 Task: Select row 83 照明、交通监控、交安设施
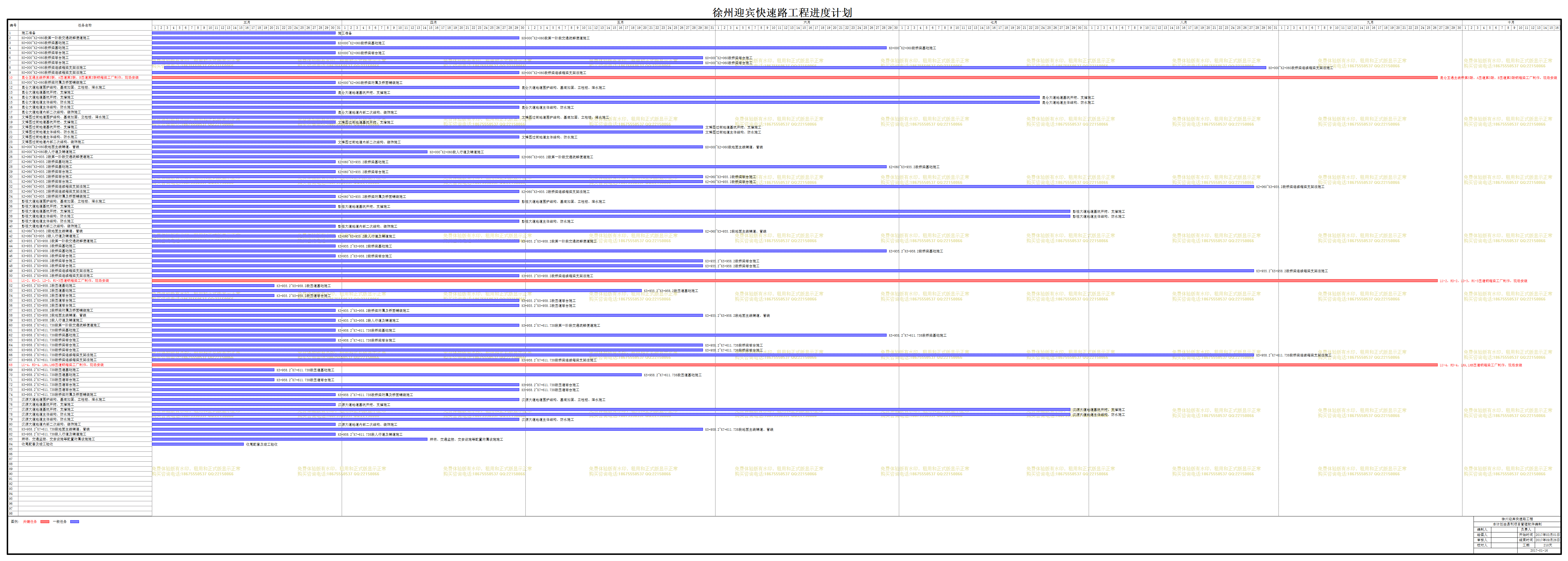[x=80, y=439]
